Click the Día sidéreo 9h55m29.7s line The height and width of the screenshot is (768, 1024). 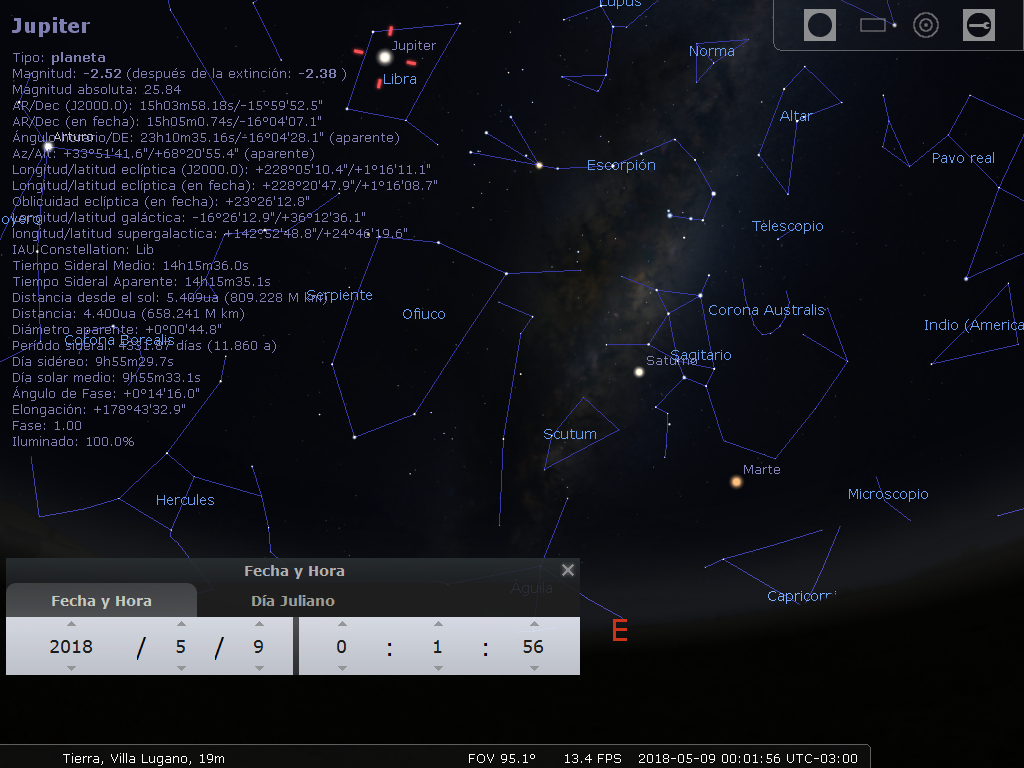coord(93,361)
